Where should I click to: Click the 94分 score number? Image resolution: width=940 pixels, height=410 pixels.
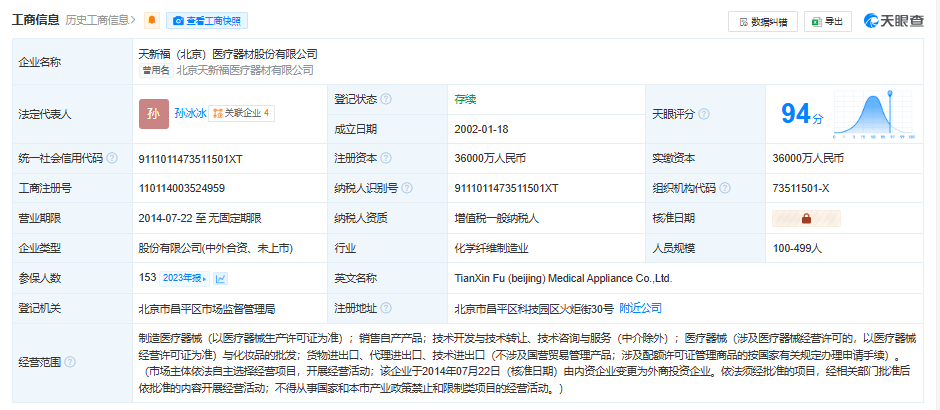pos(802,114)
